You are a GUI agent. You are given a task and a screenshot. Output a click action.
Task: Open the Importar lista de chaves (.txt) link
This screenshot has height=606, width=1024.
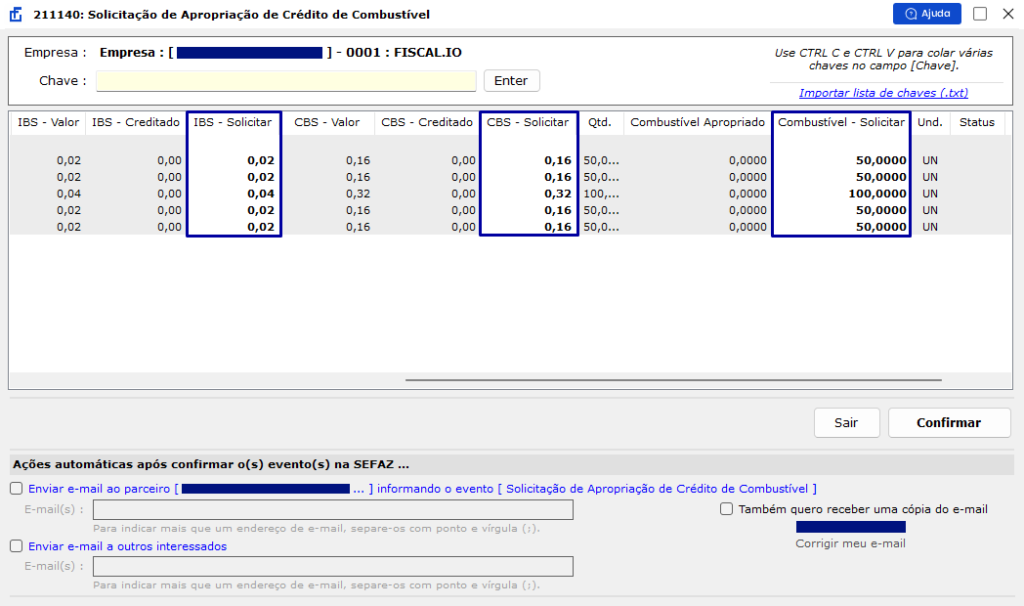click(884, 93)
